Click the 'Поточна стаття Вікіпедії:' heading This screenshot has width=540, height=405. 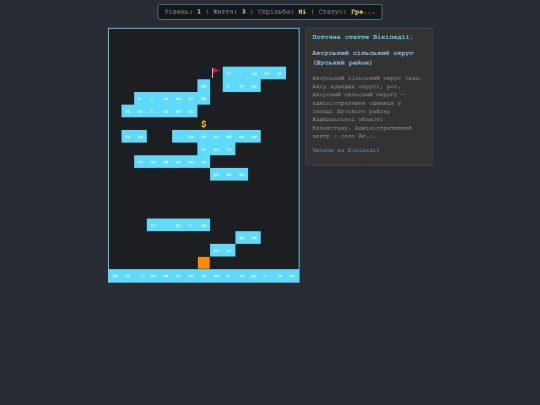362,37
